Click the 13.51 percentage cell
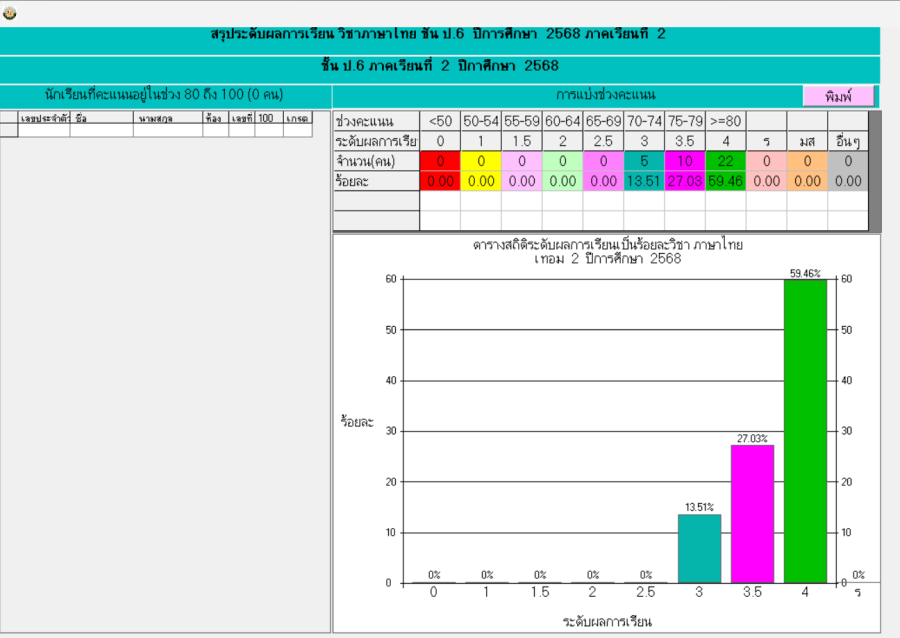This screenshot has width=900, height=638. pyautogui.click(x=644, y=181)
